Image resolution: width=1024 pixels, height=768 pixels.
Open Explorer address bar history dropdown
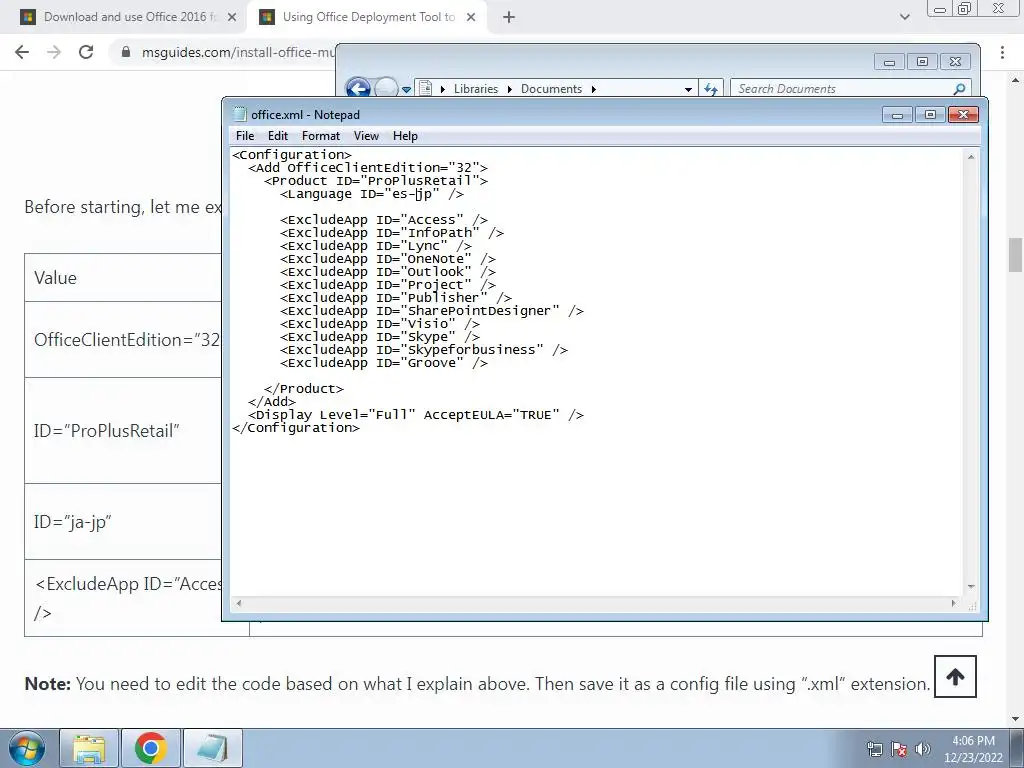pos(688,89)
